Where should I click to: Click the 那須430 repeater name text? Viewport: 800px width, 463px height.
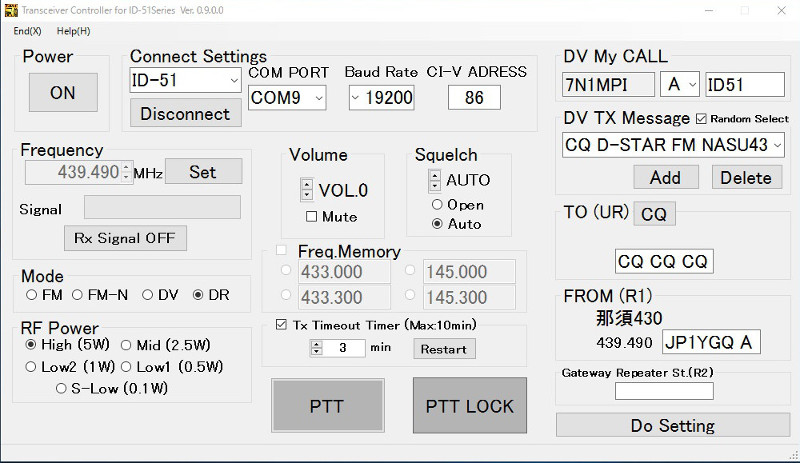click(629, 319)
